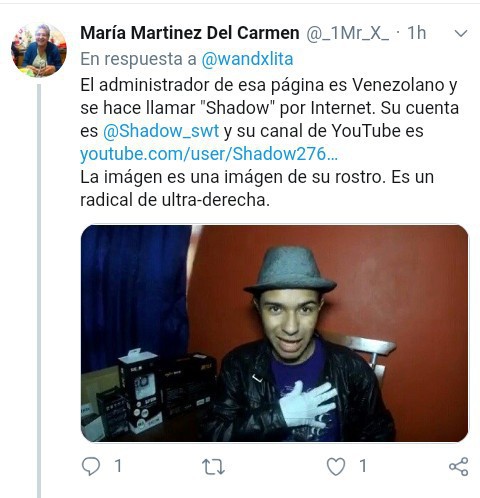The height and width of the screenshot is (498, 480).
Task: Open María Martinez Del Carmen's profile avatar
Action: (39, 50)
